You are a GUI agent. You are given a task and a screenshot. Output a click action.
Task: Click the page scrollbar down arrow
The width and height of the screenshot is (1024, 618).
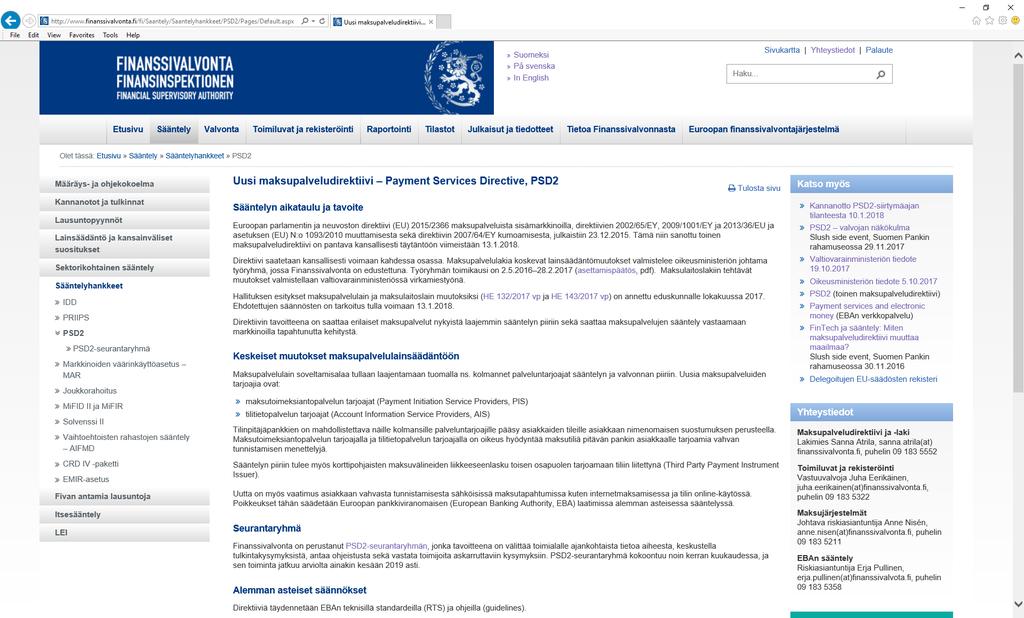[1017, 604]
